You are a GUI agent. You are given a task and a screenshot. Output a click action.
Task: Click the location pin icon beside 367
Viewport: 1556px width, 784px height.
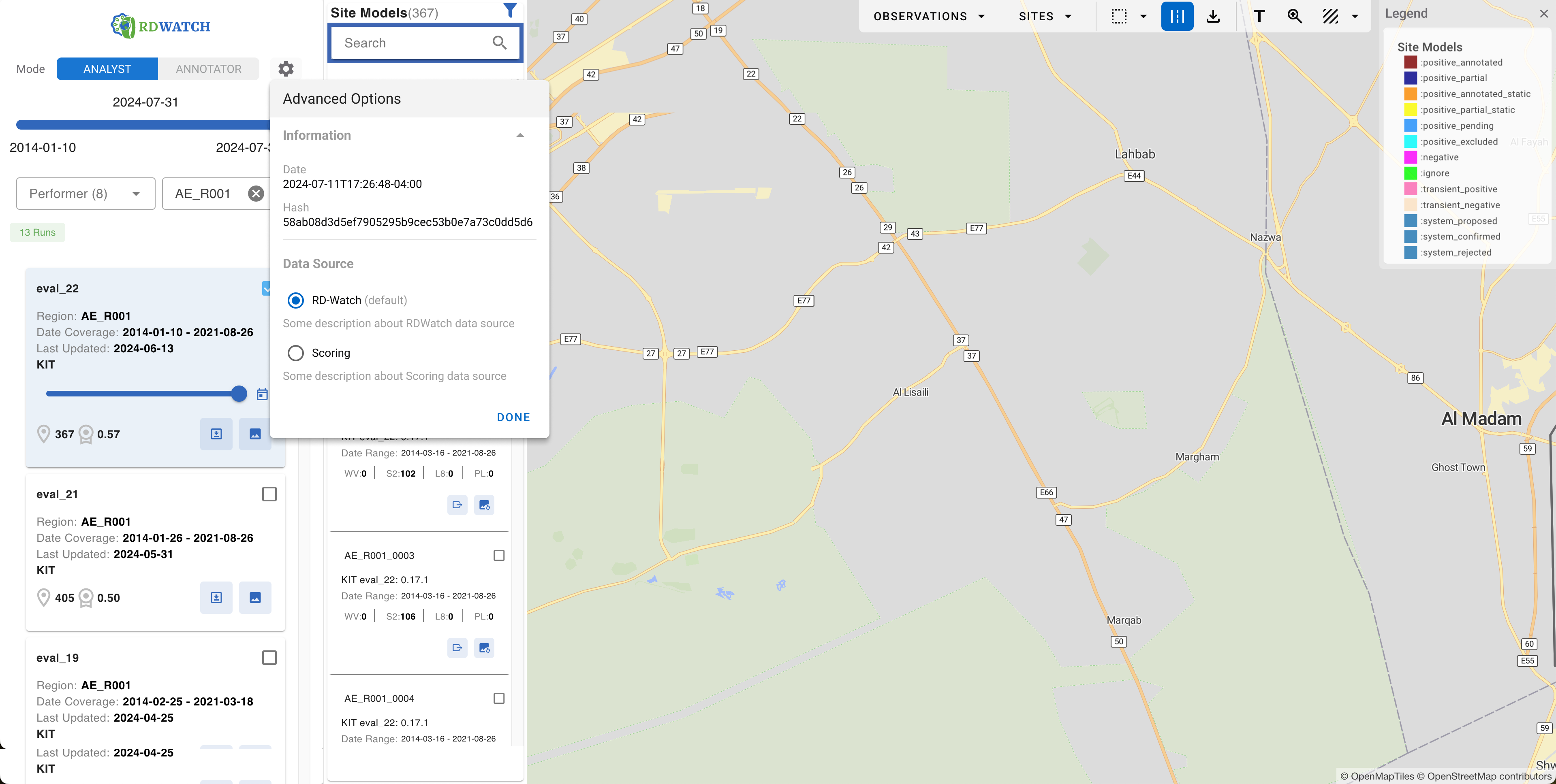coord(43,434)
